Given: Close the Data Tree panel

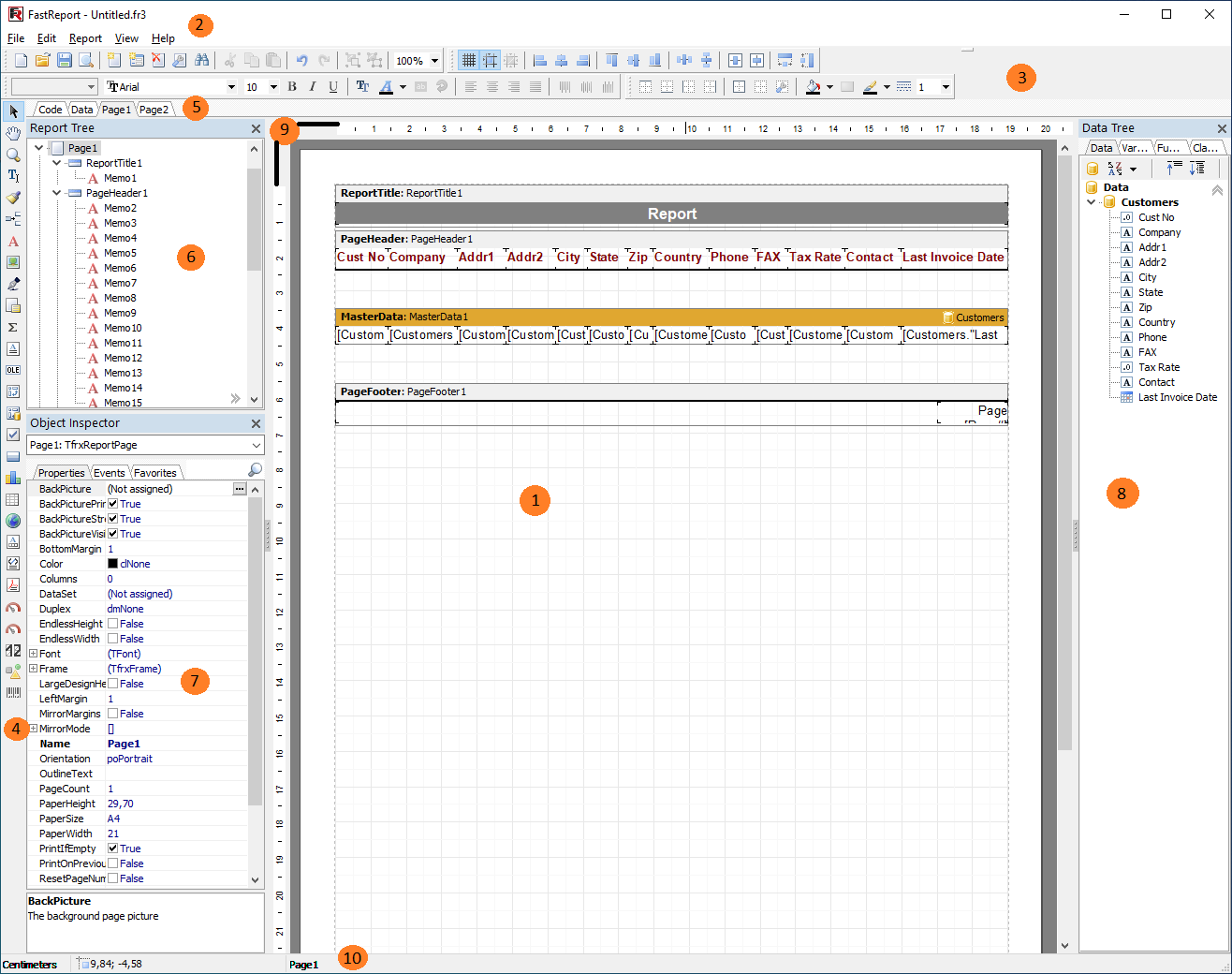Looking at the screenshot, I should click(x=1222, y=128).
